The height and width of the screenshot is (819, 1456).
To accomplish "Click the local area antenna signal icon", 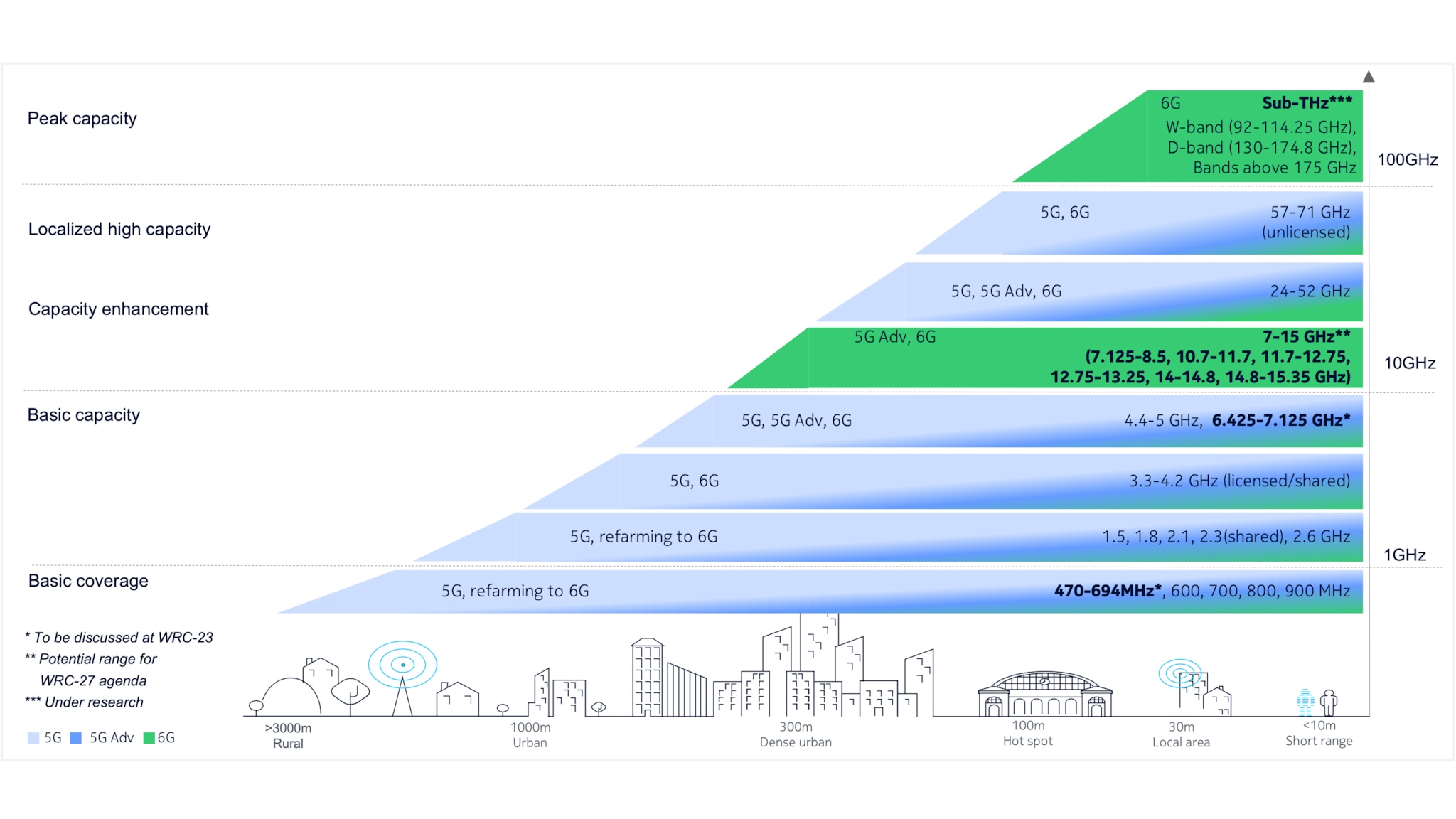I will coord(1180,673).
